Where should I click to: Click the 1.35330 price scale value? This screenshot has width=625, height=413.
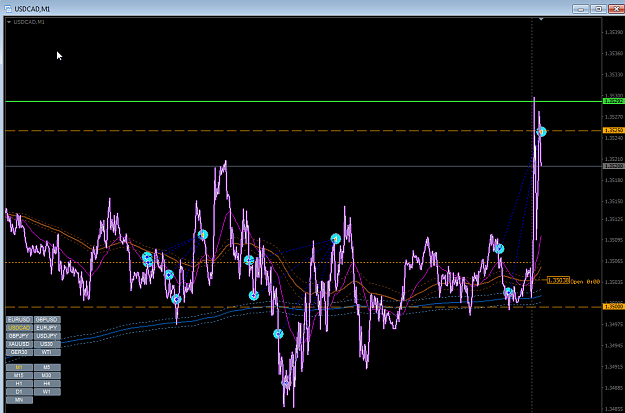(613, 75)
